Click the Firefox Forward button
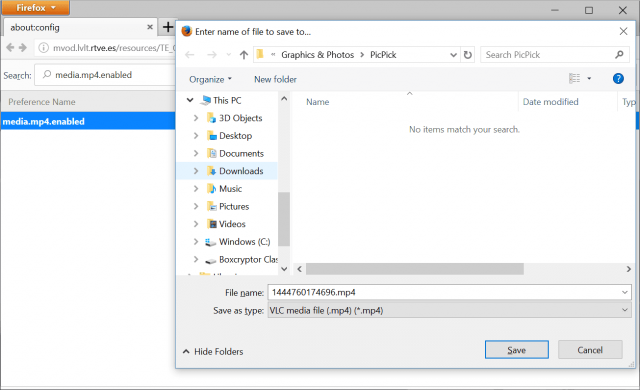The height and width of the screenshot is (390, 640). [23, 48]
